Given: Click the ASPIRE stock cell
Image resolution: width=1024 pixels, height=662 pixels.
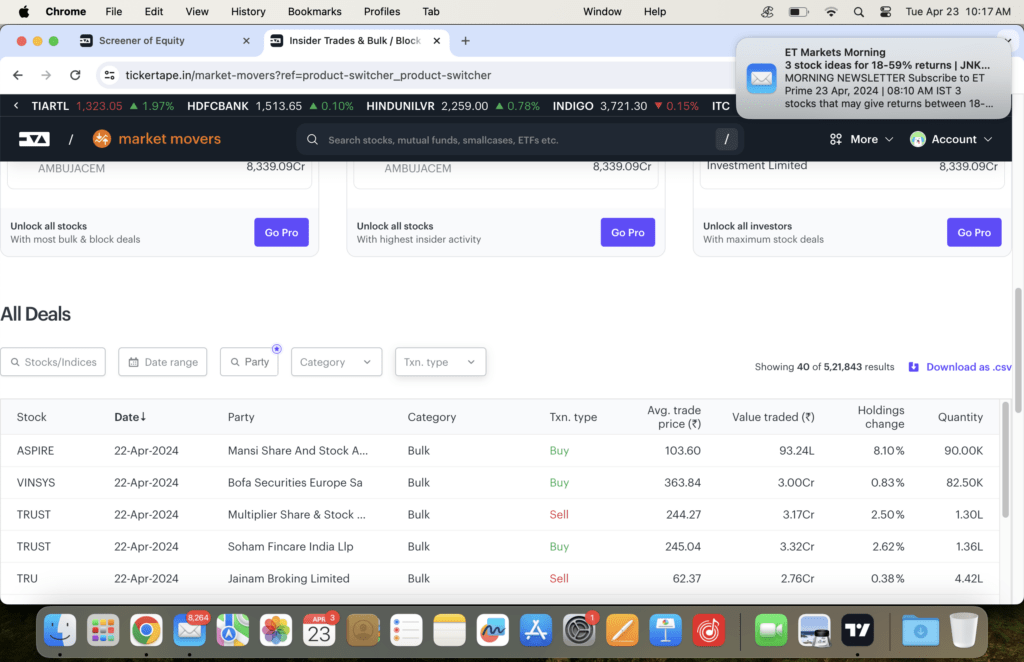Looking at the screenshot, I should click(35, 450).
